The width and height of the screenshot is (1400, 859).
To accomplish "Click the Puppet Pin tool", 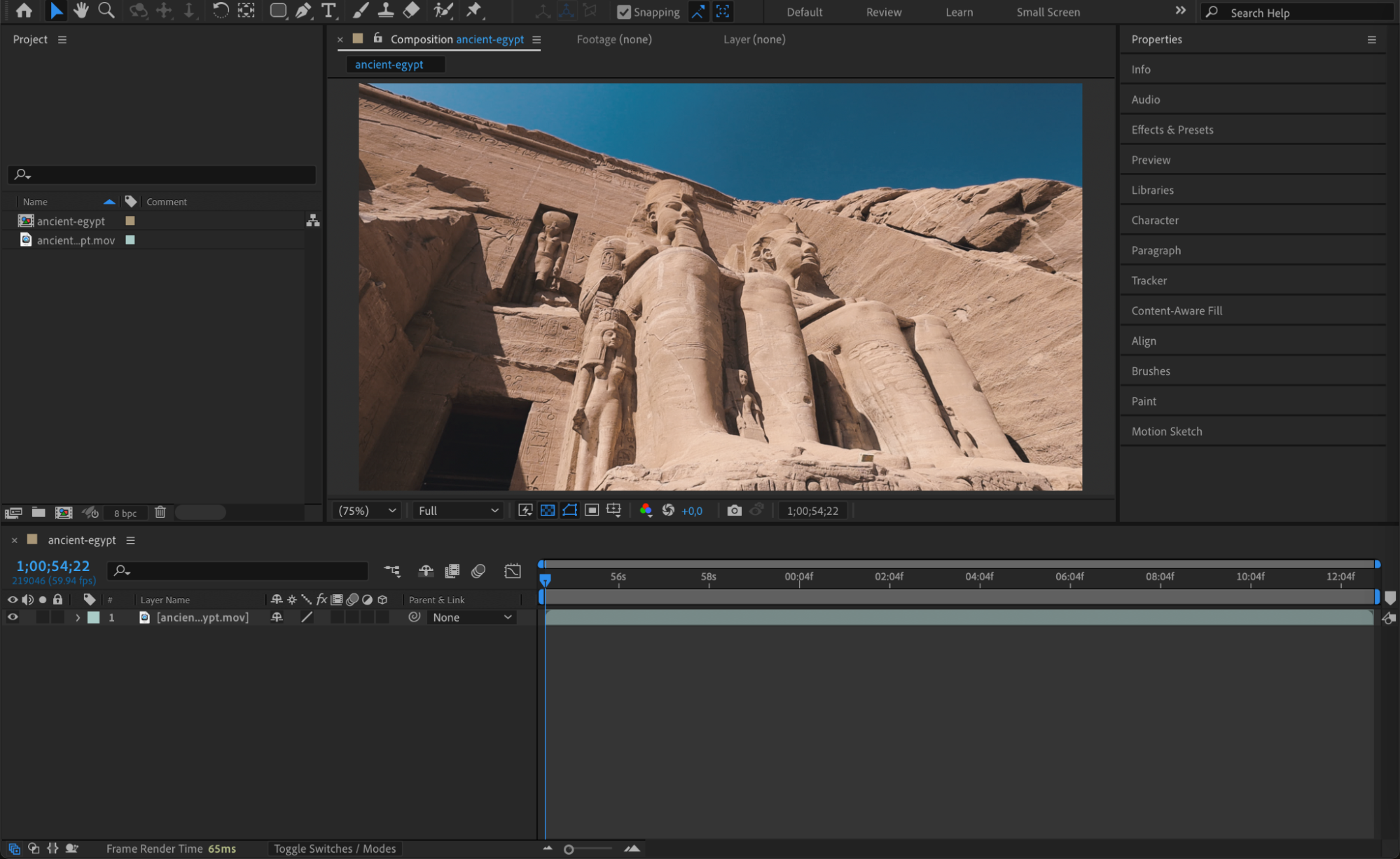I will click(x=474, y=11).
